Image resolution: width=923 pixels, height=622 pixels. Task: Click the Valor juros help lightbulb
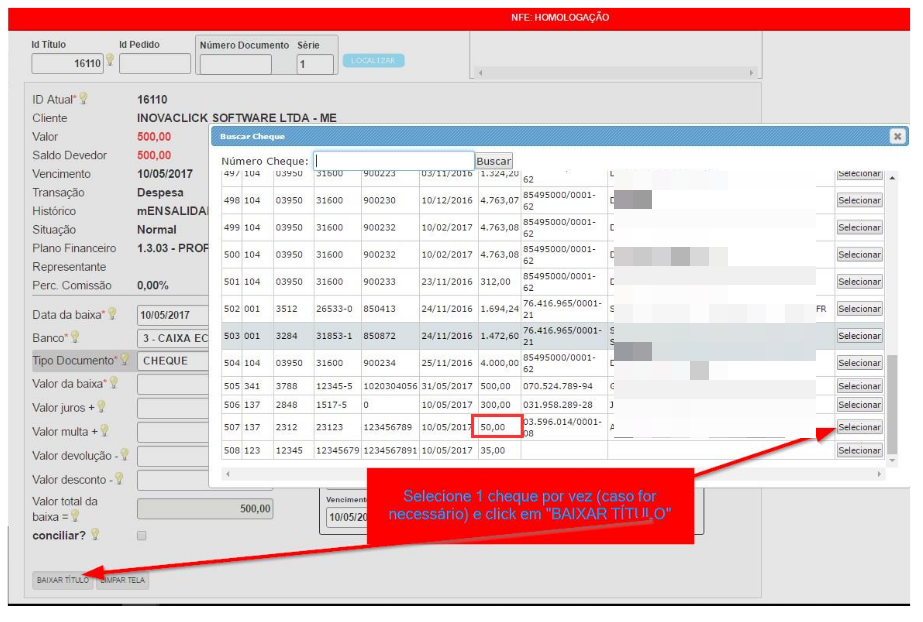tap(100, 407)
